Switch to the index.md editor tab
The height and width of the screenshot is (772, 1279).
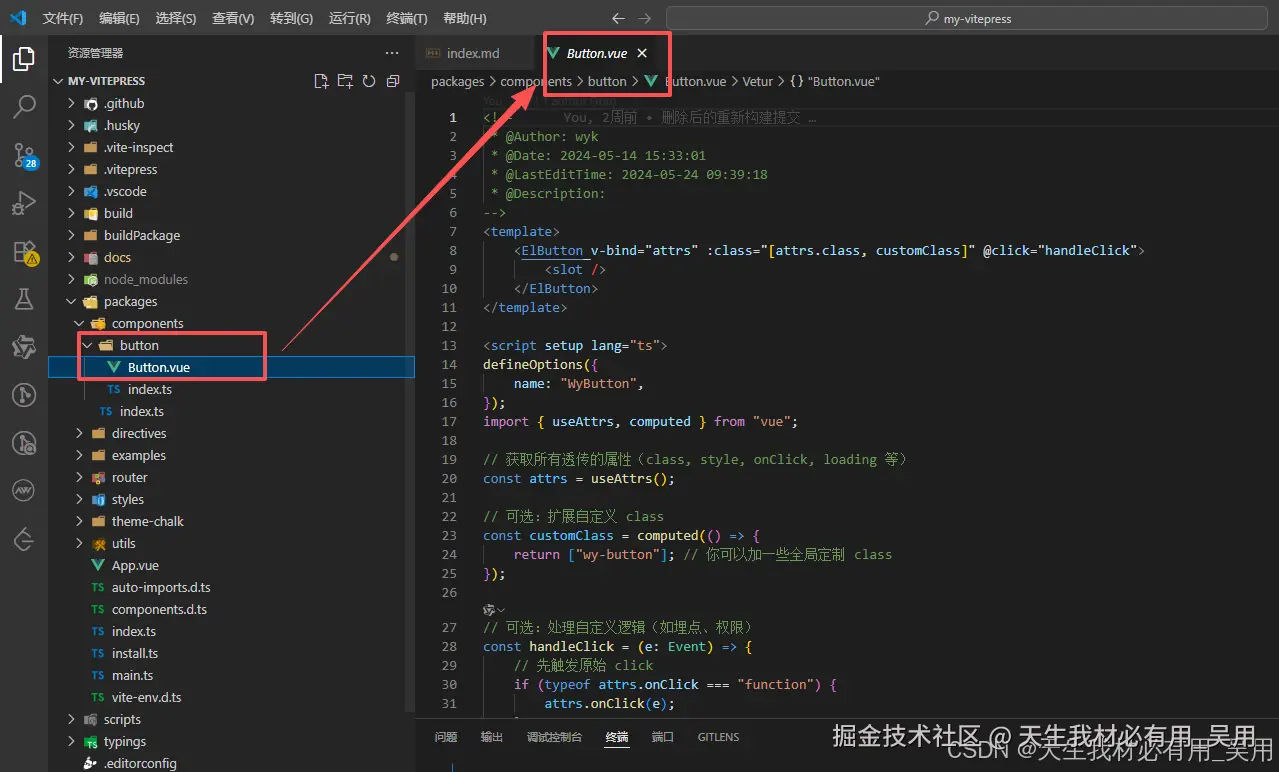472,53
